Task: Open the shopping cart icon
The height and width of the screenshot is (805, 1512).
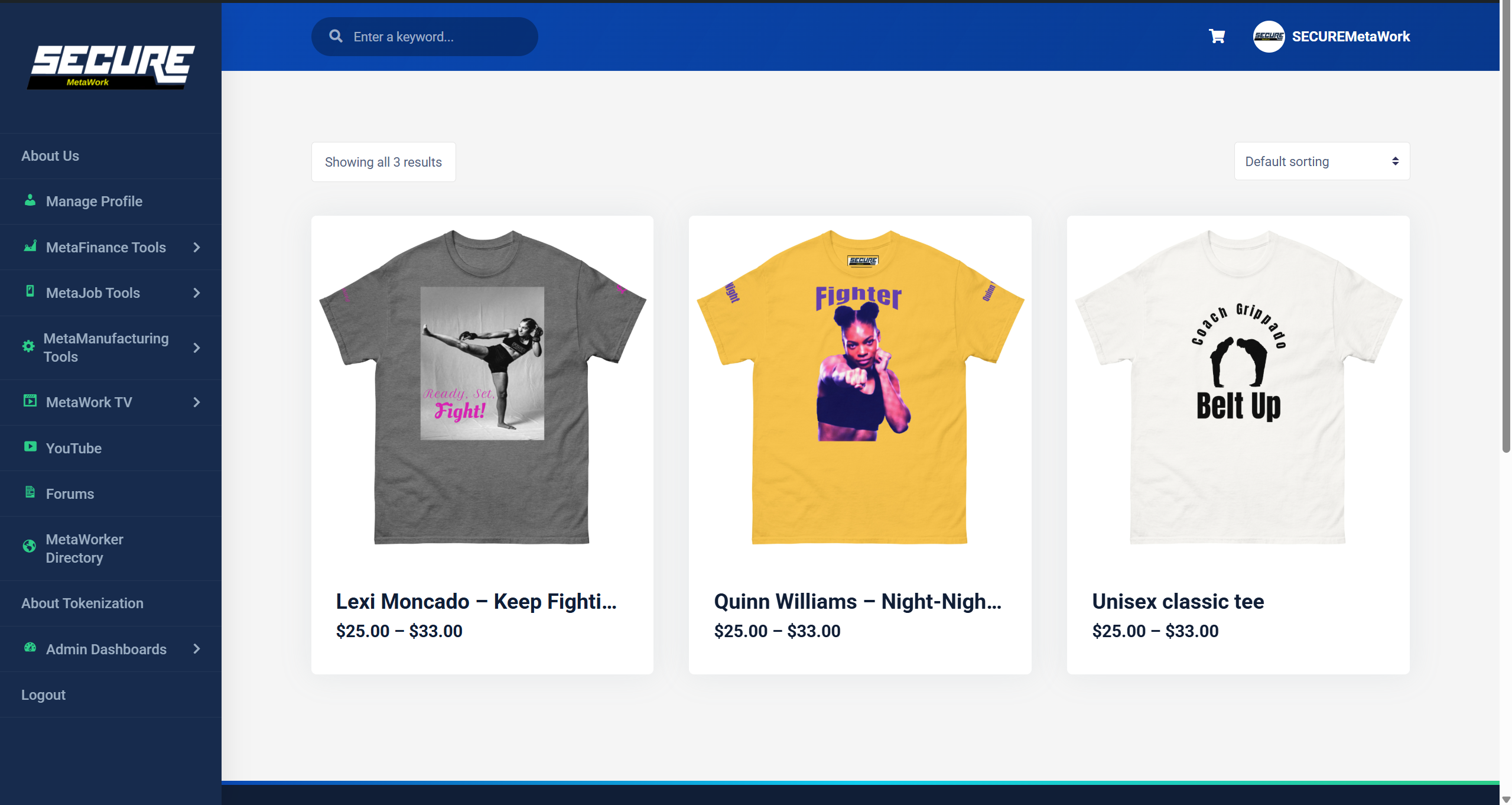Action: click(1217, 37)
